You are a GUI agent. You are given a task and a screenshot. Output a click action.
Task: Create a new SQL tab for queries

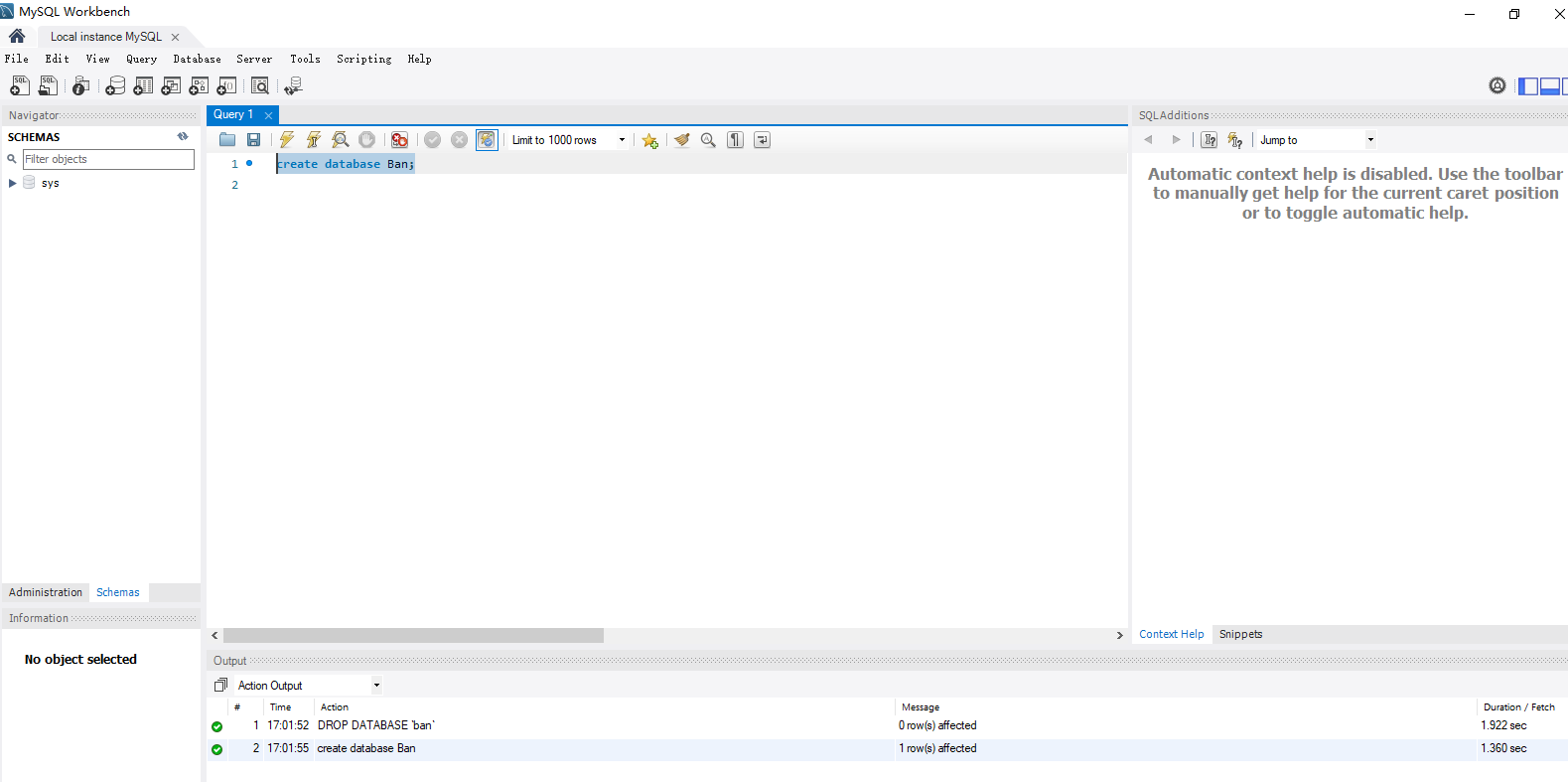point(19,85)
